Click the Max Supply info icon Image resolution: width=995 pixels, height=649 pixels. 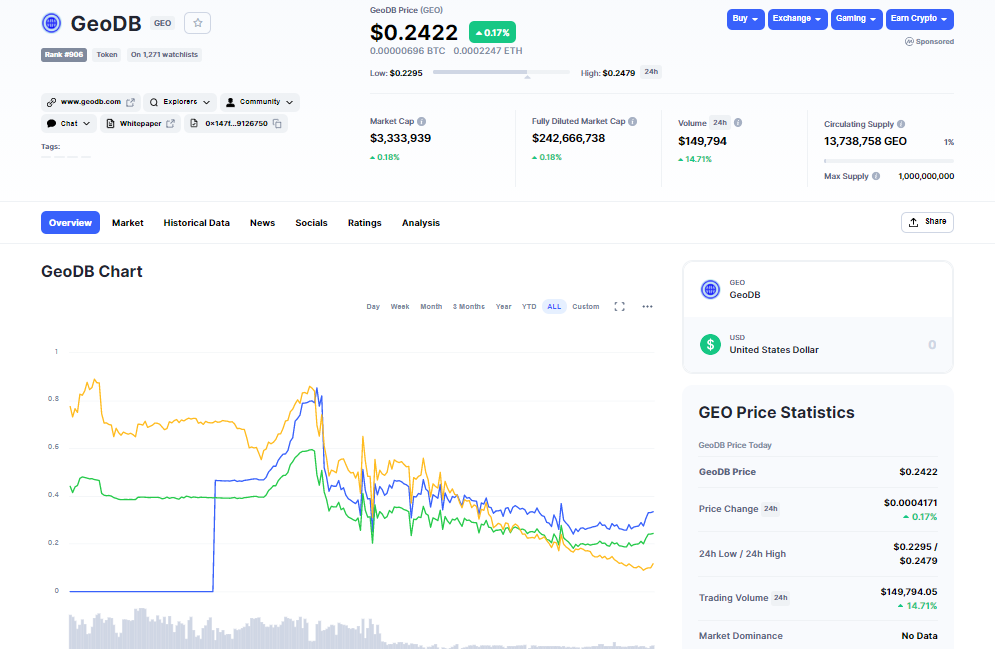point(876,176)
